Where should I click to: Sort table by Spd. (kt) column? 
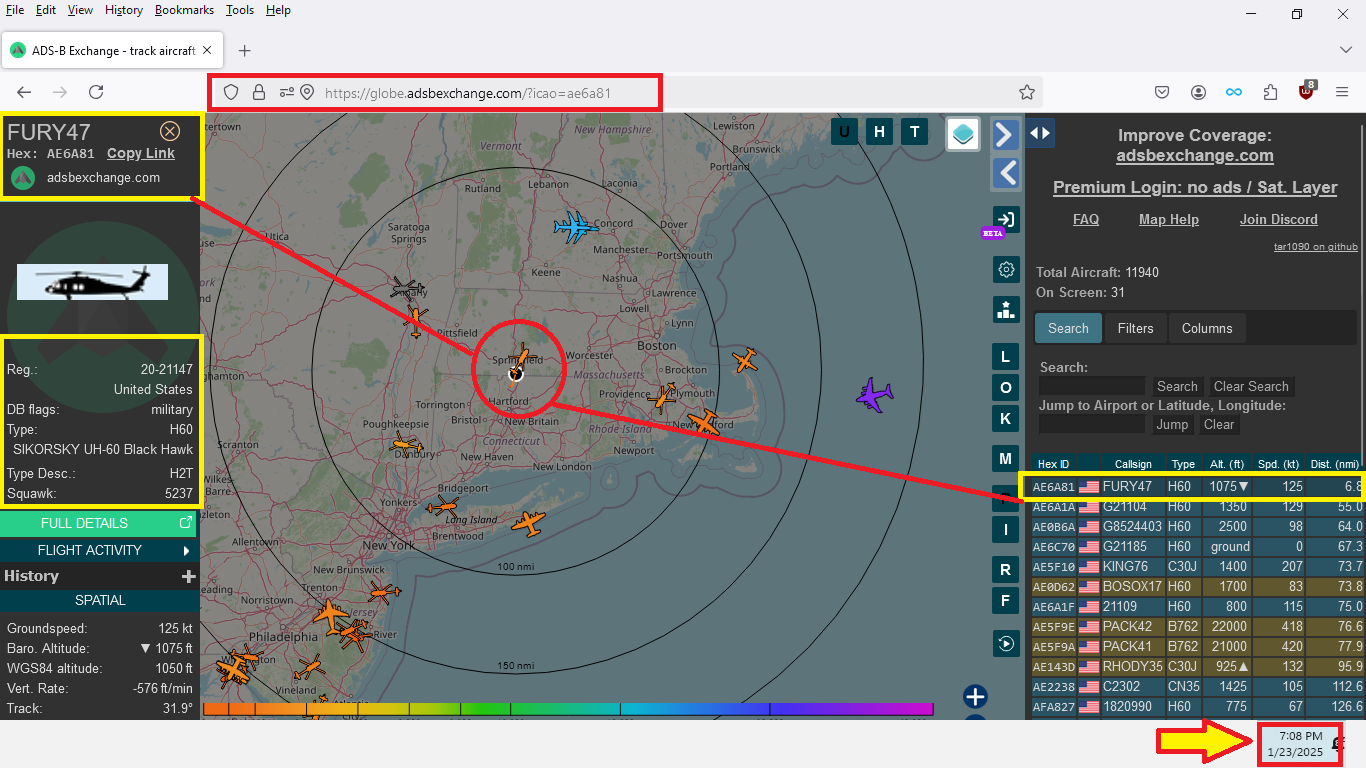click(1279, 464)
